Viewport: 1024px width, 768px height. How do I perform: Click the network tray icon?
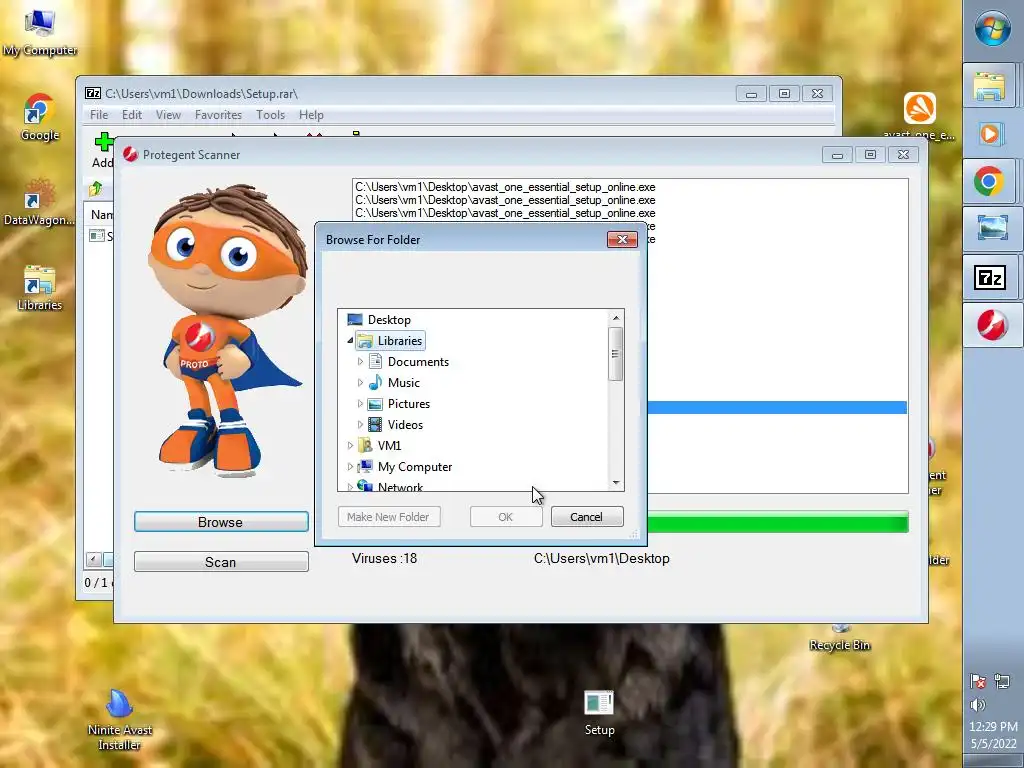1002,681
